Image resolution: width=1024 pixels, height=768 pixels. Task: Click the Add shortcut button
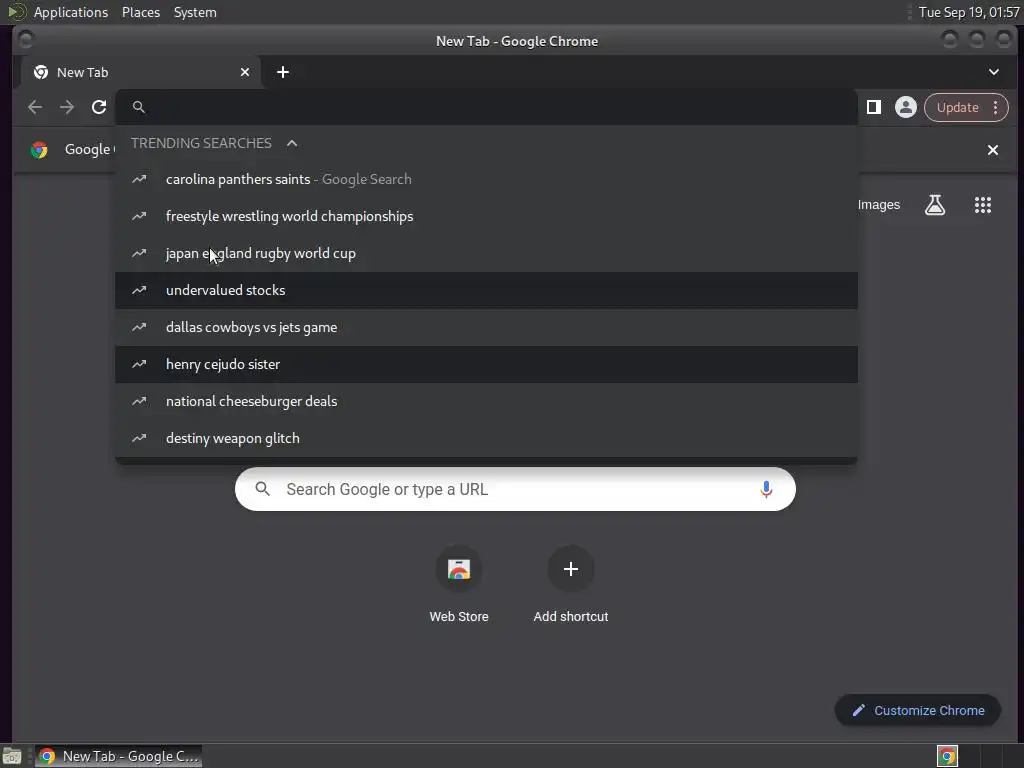pos(571,584)
